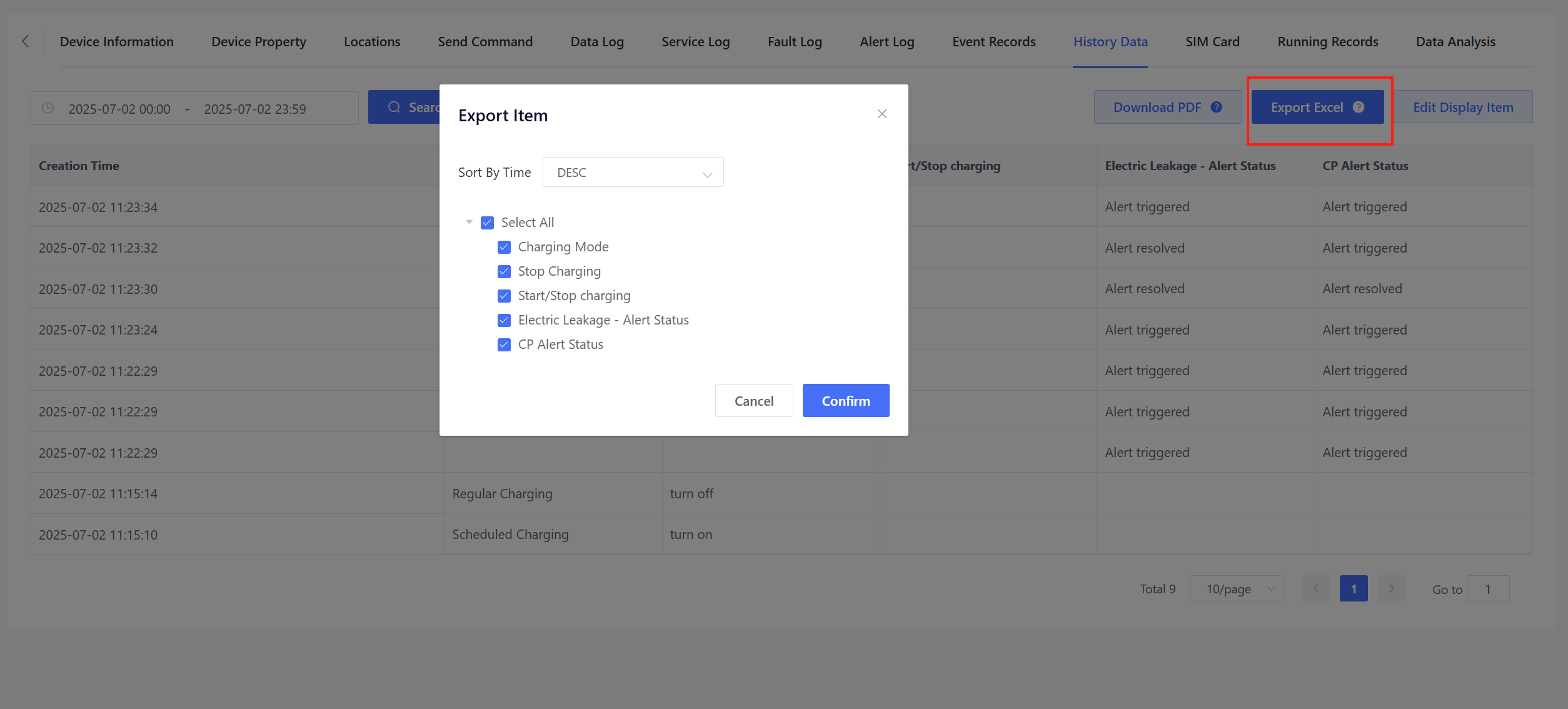Click the back arrow icon
1568x709 pixels.
(x=26, y=41)
